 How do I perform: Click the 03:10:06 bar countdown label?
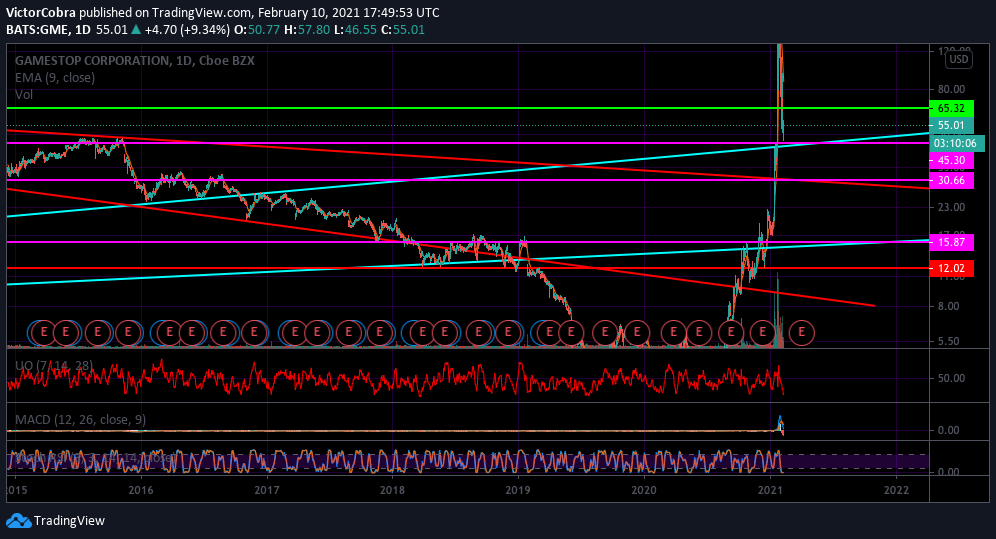pos(957,143)
